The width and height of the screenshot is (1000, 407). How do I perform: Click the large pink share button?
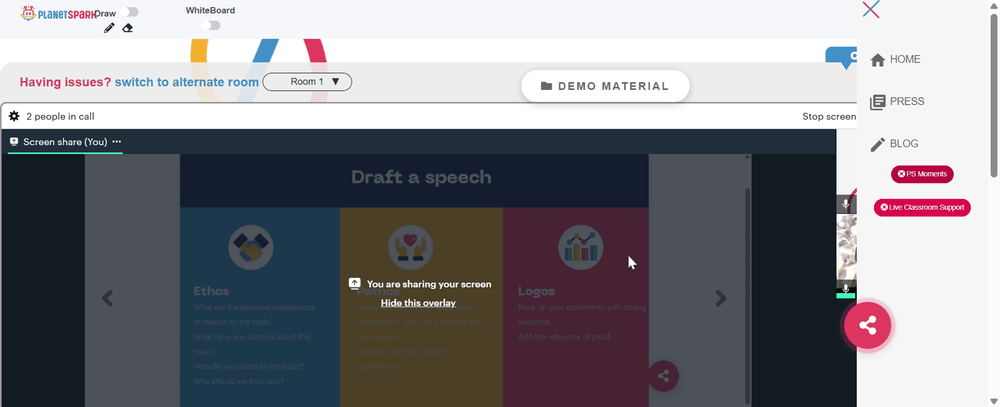(x=867, y=325)
